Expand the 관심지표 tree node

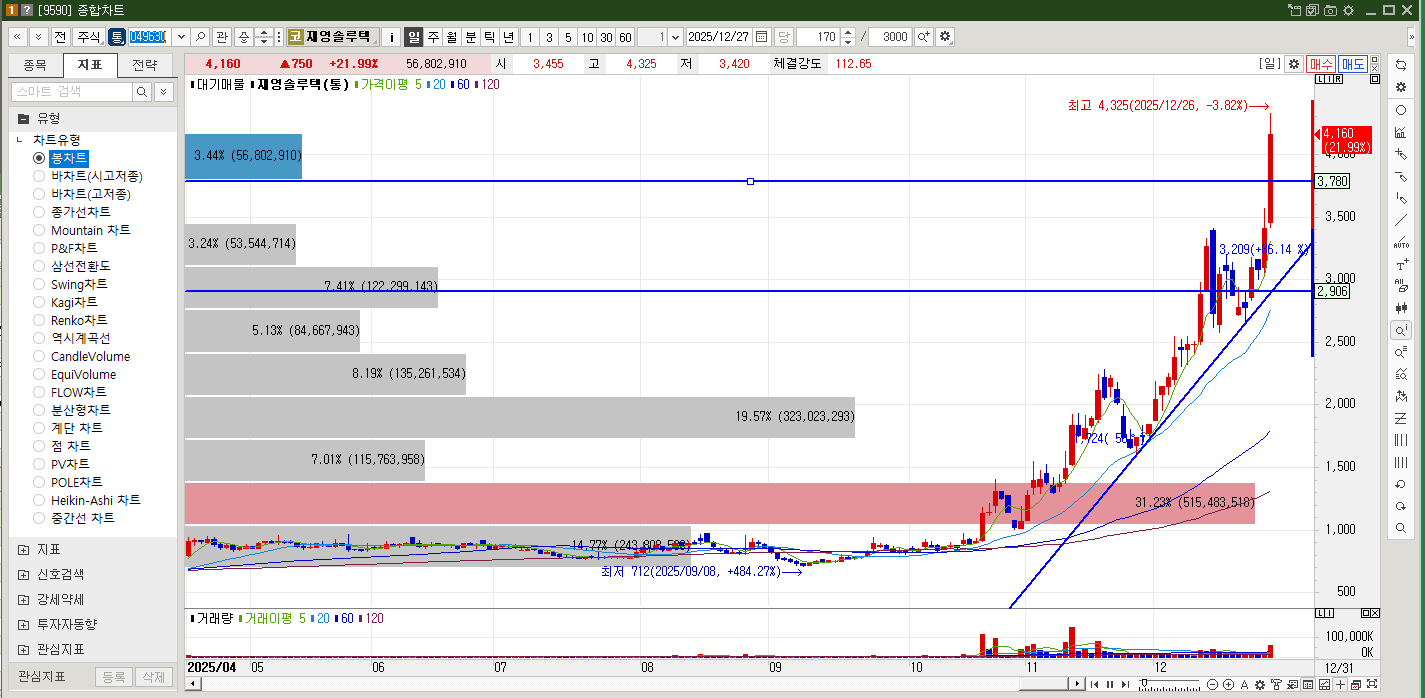click(x=23, y=649)
